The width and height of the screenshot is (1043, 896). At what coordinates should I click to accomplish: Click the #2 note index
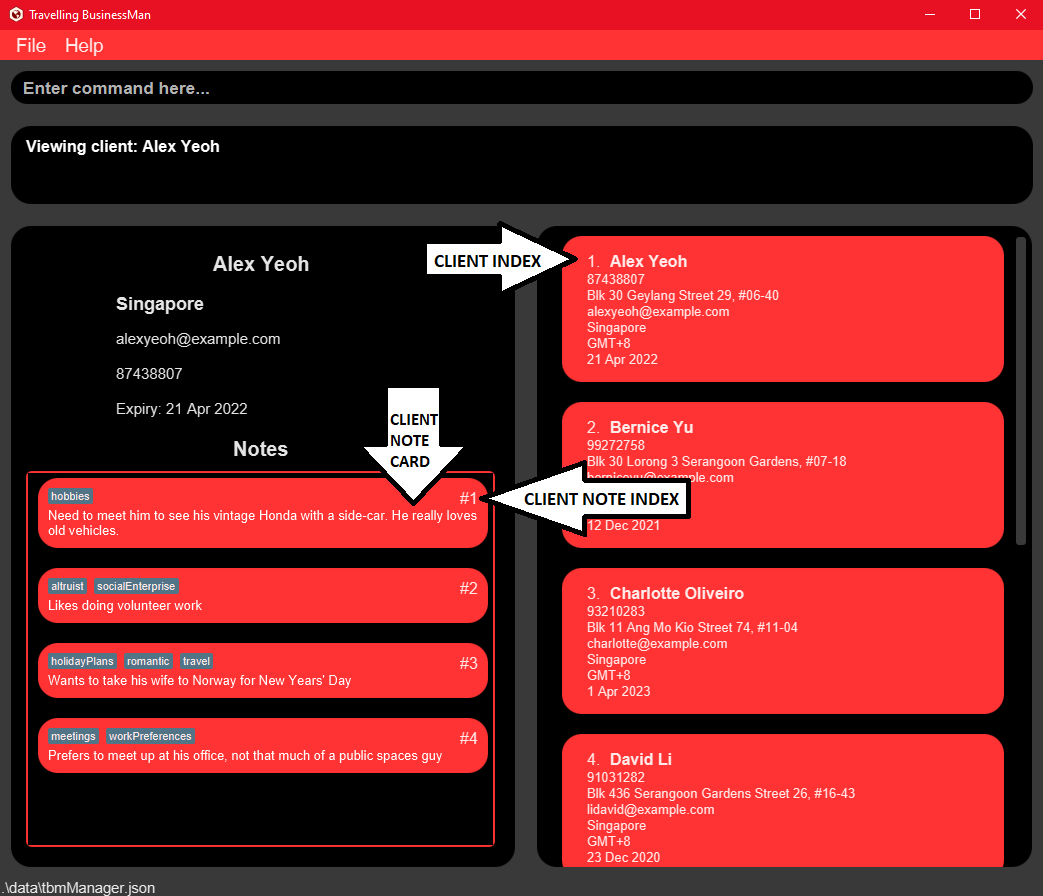click(x=468, y=588)
